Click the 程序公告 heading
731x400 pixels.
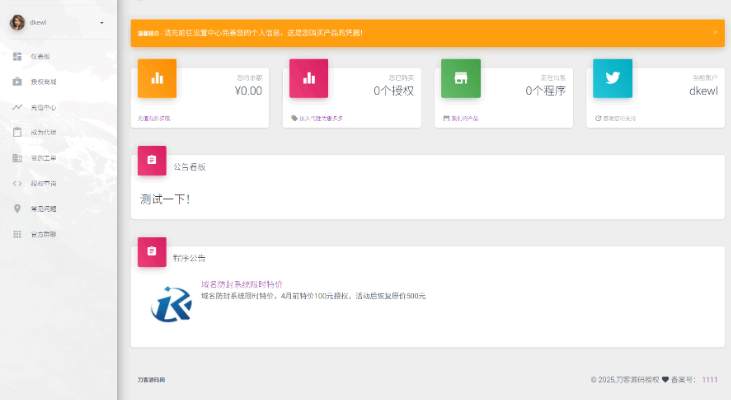[x=189, y=258]
